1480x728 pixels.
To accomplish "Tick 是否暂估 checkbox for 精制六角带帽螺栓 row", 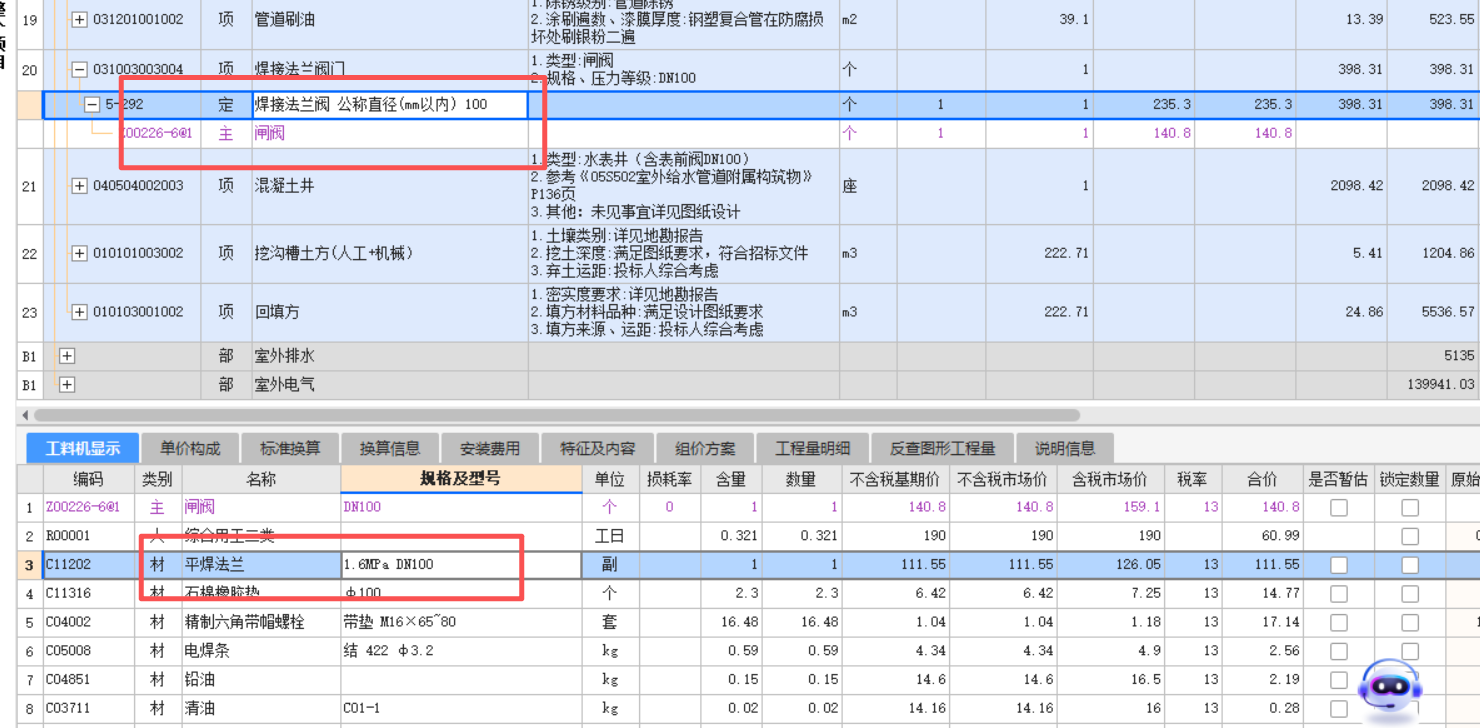I will [x=1338, y=622].
